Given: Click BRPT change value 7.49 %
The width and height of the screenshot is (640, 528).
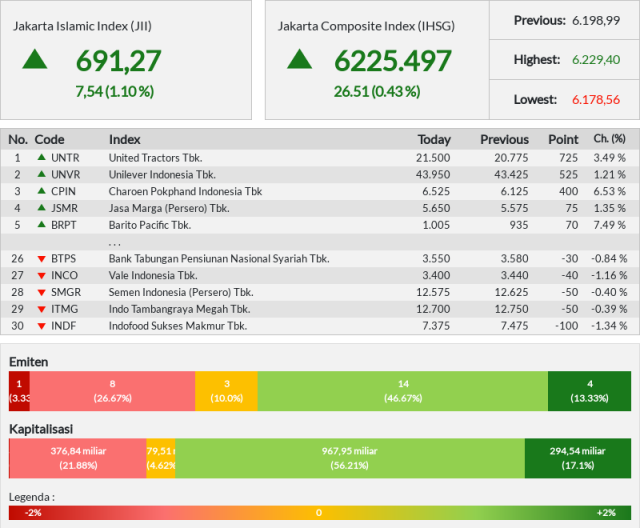Looking at the screenshot, I should point(609,224).
